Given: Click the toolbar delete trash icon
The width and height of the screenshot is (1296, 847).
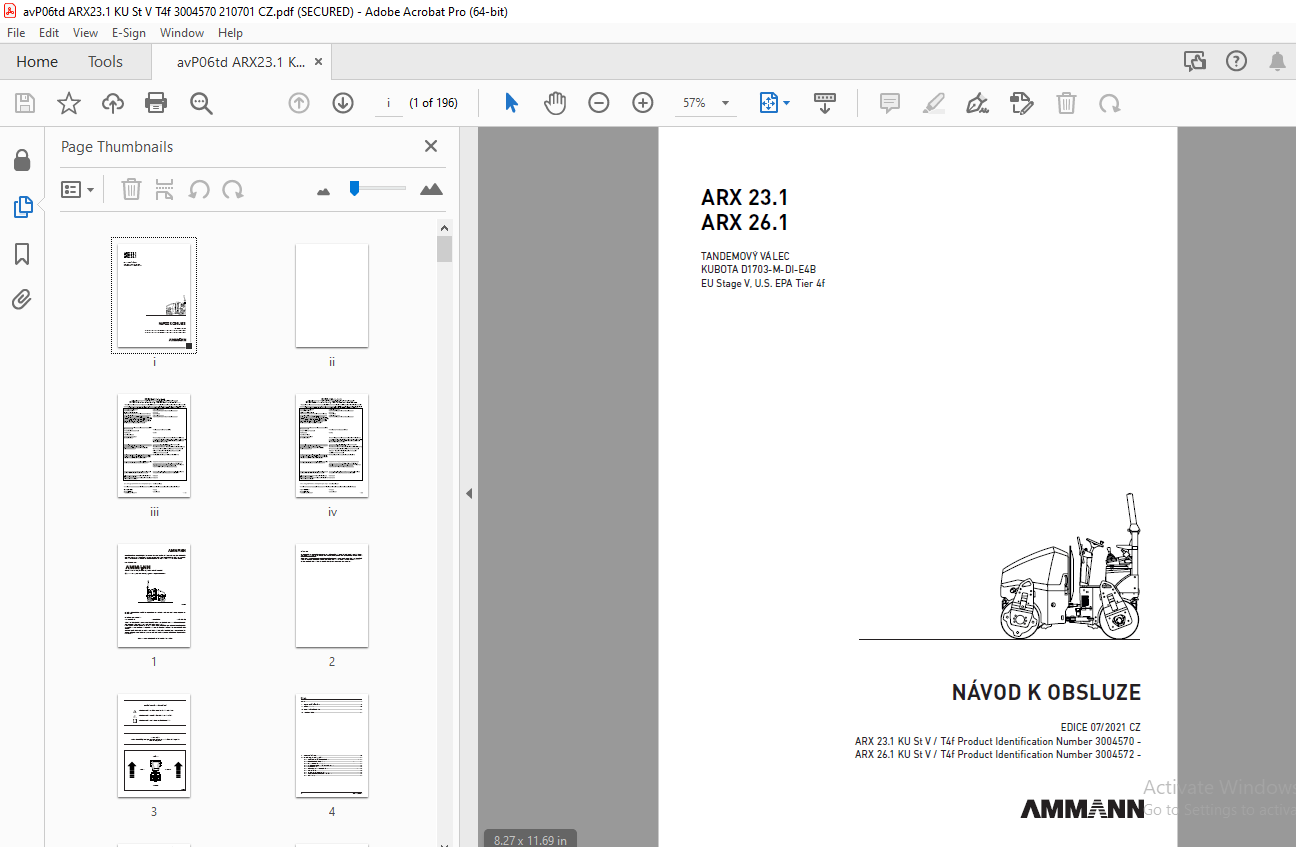Looking at the screenshot, I should (1067, 103).
